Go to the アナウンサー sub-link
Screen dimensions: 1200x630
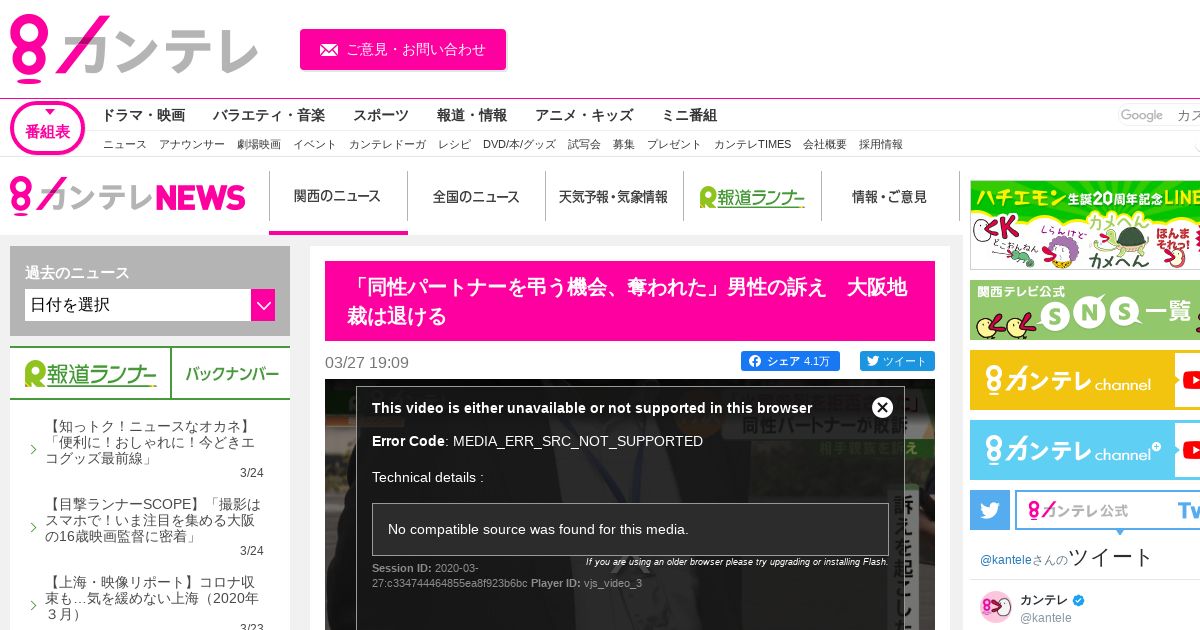(192, 144)
